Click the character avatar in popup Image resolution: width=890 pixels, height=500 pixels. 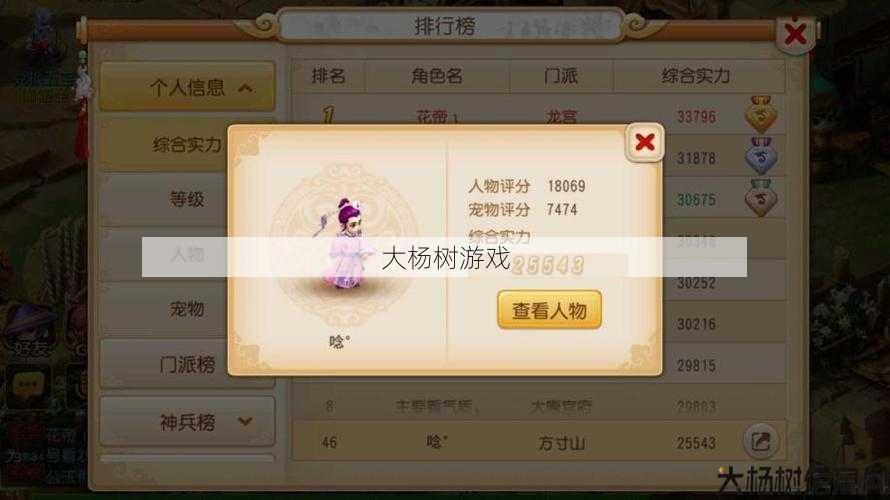point(343,244)
